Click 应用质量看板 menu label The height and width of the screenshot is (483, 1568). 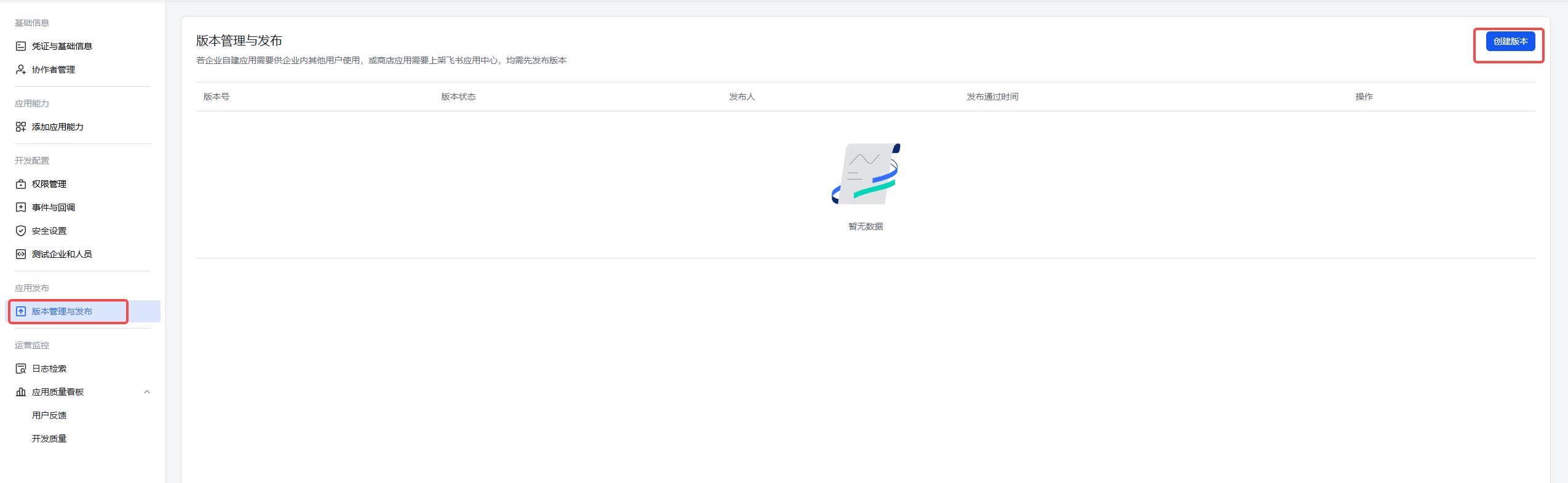click(58, 392)
